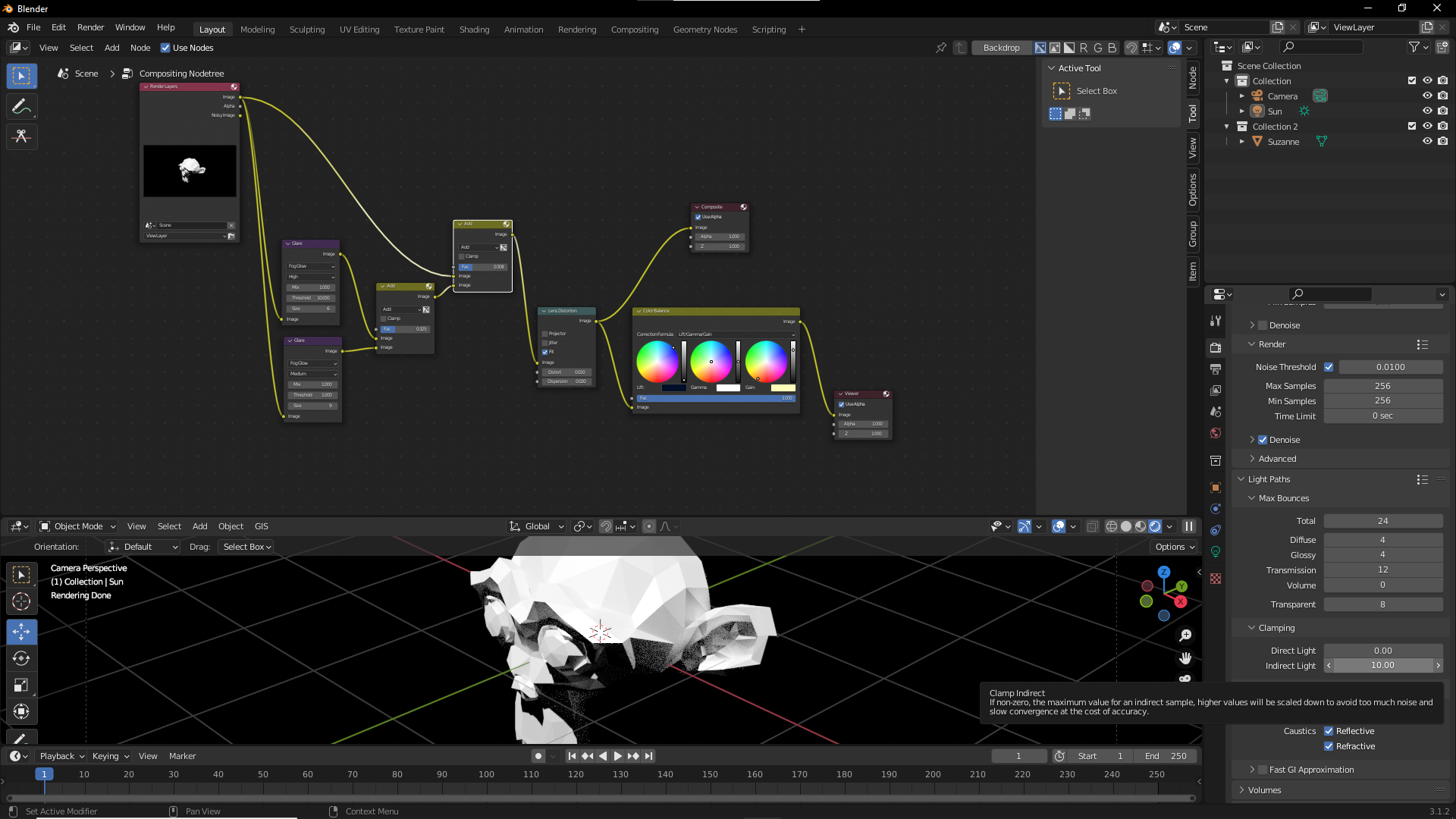Disable the Use Nodes checkbox

click(x=165, y=48)
